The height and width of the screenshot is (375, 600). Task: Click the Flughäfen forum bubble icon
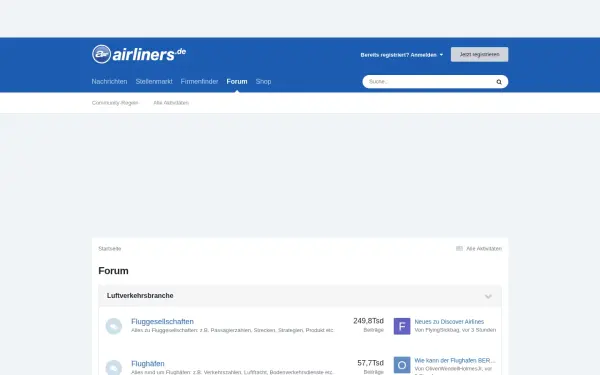coord(114,367)
